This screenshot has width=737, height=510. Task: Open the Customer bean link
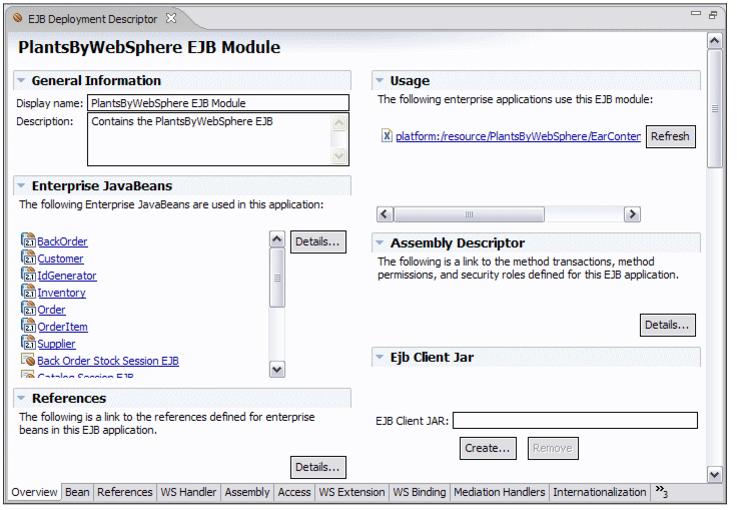coord(60,259)
